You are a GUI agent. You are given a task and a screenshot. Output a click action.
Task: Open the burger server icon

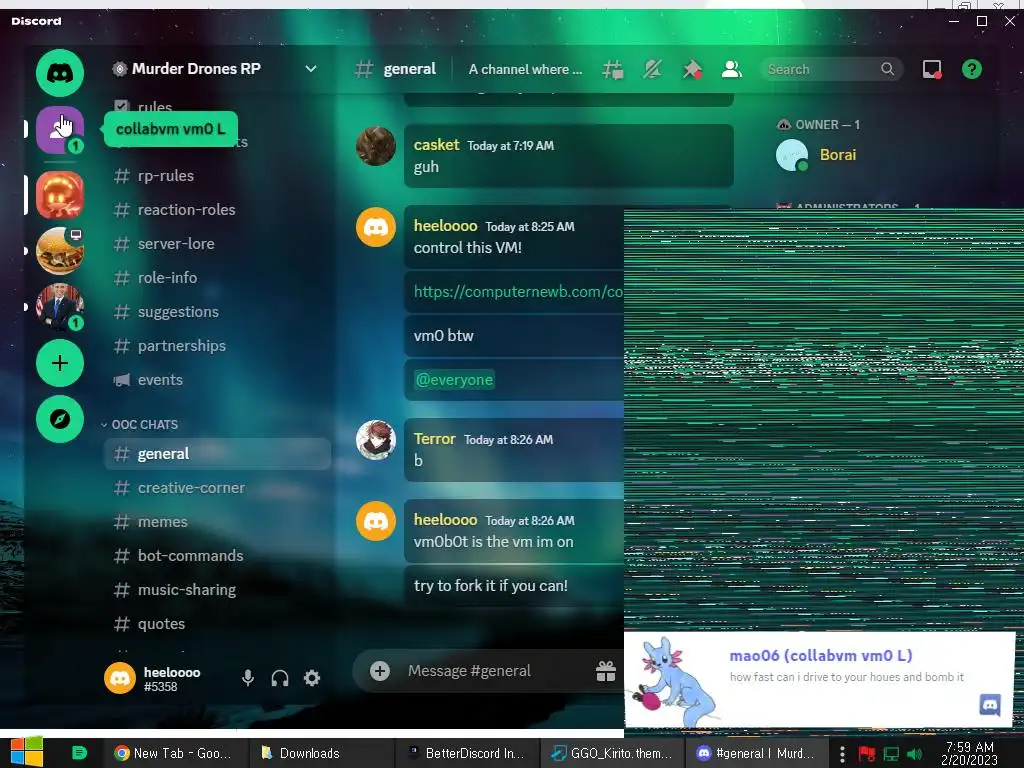[59, 251]
